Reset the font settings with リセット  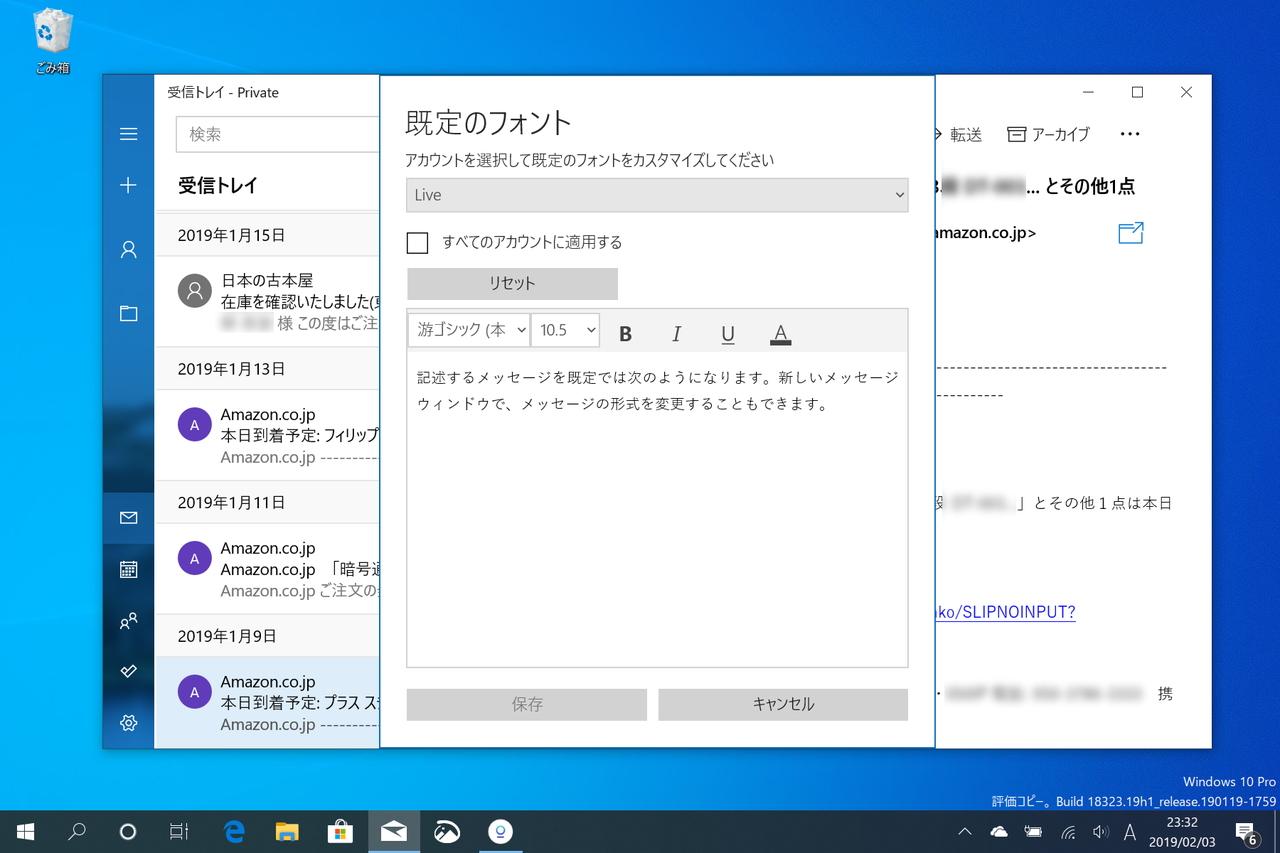click(511, 283)
